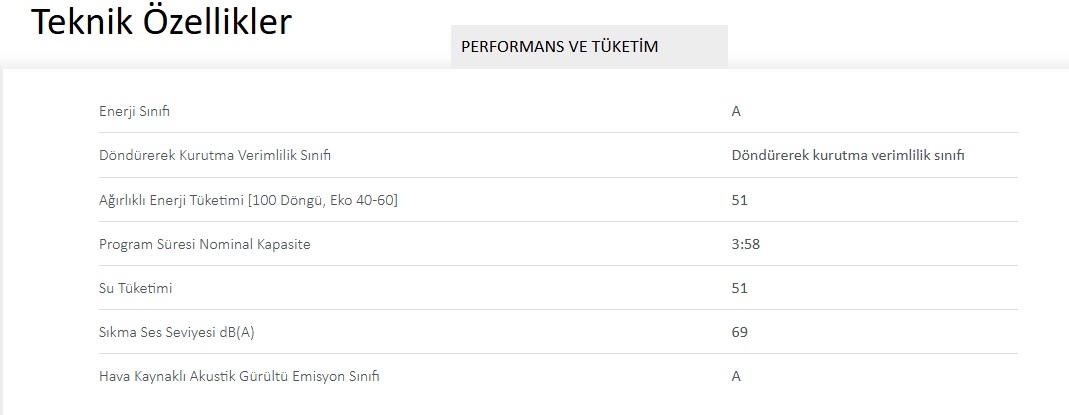Select Hava Kaynaklı Akustik Gürültü Emisyon label

pyautogui.click(x=239, y=376)
